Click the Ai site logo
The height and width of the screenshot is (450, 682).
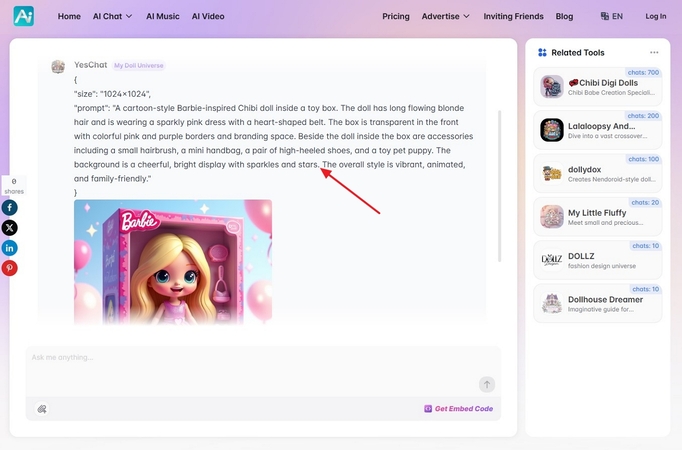(23, 16)
